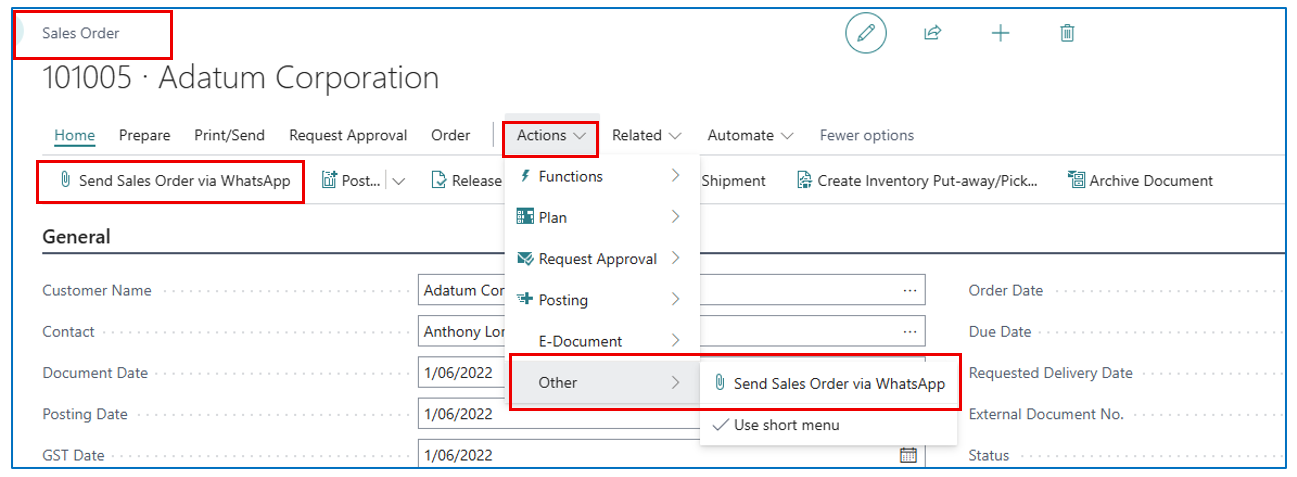The image size is (1297, 477).
Task: Toggle the Use short menu option
Action: pos(786,425)
